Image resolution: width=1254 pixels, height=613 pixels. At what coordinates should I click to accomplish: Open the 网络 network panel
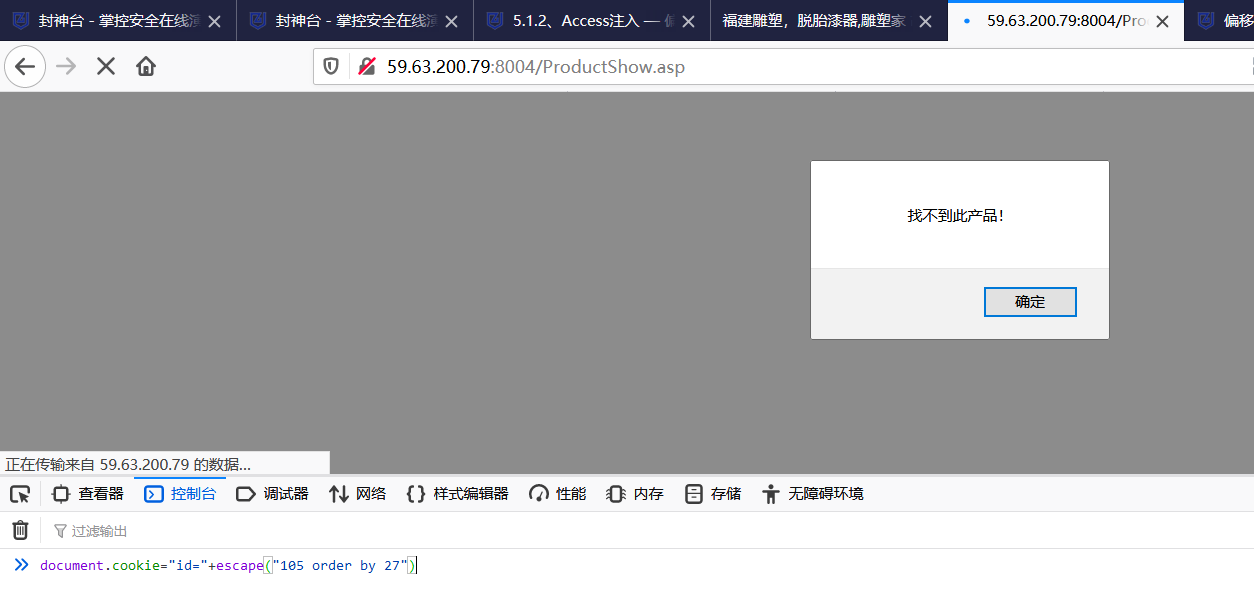pos(358,494)
